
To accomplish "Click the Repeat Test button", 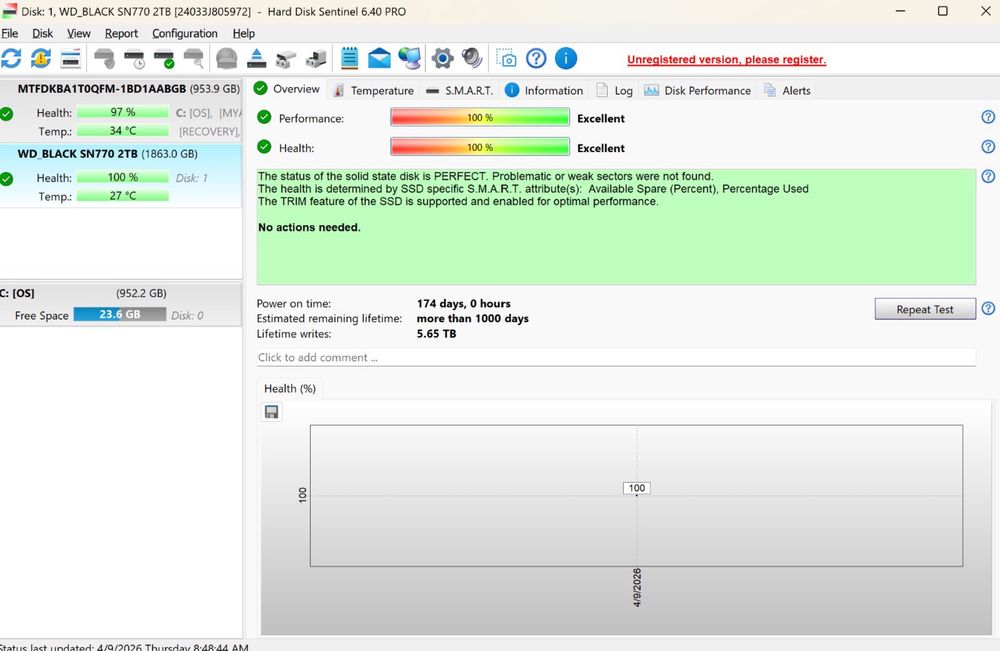I will point(925,309).
